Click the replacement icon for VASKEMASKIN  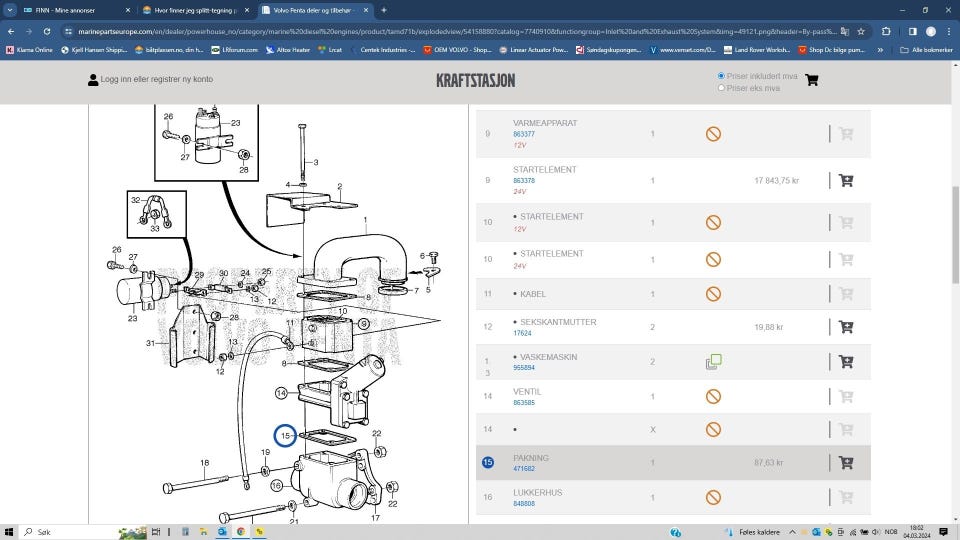coord(713,362)
